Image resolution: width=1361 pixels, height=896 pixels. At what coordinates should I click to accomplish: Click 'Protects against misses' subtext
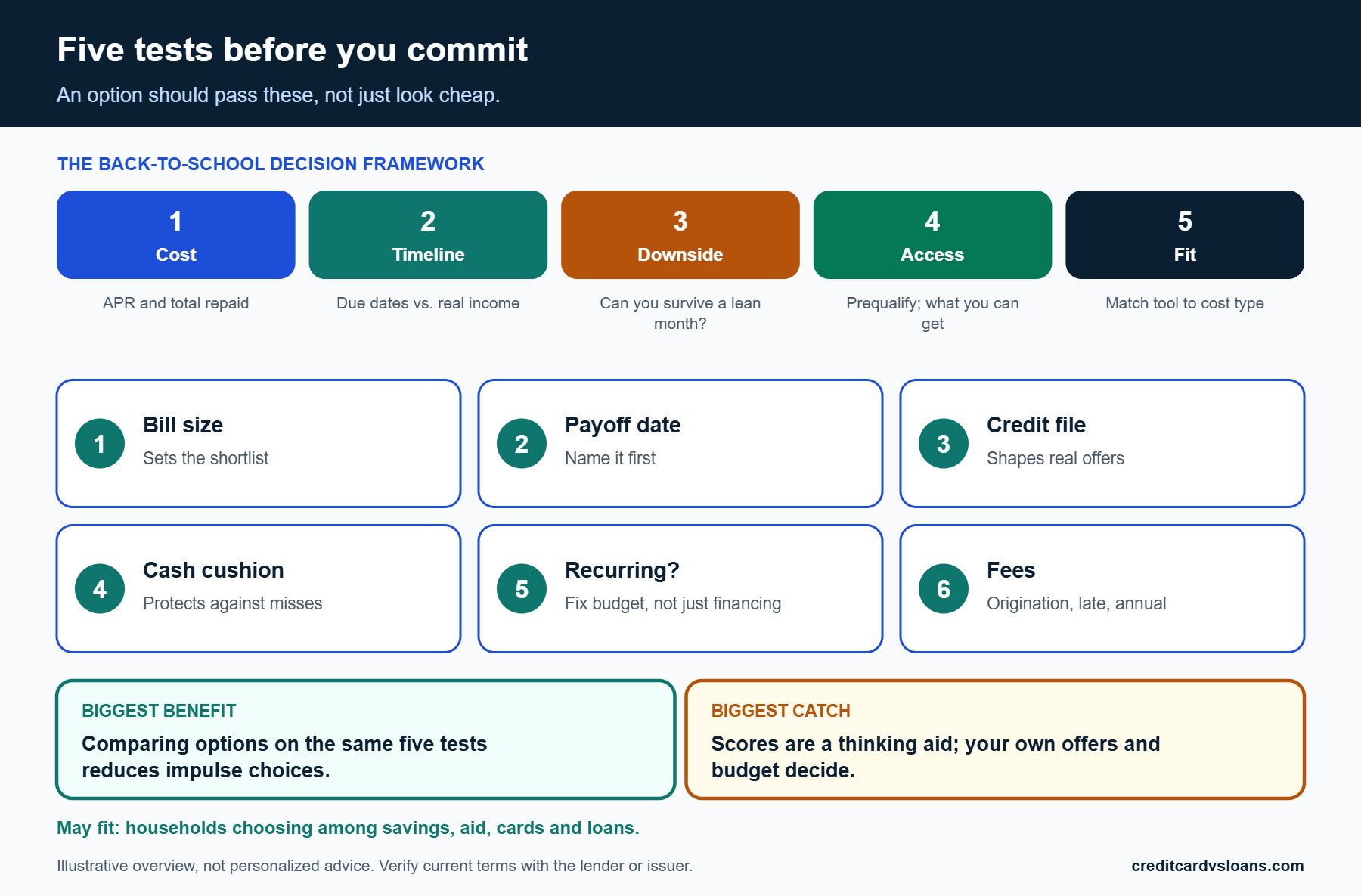pos(233,603)
